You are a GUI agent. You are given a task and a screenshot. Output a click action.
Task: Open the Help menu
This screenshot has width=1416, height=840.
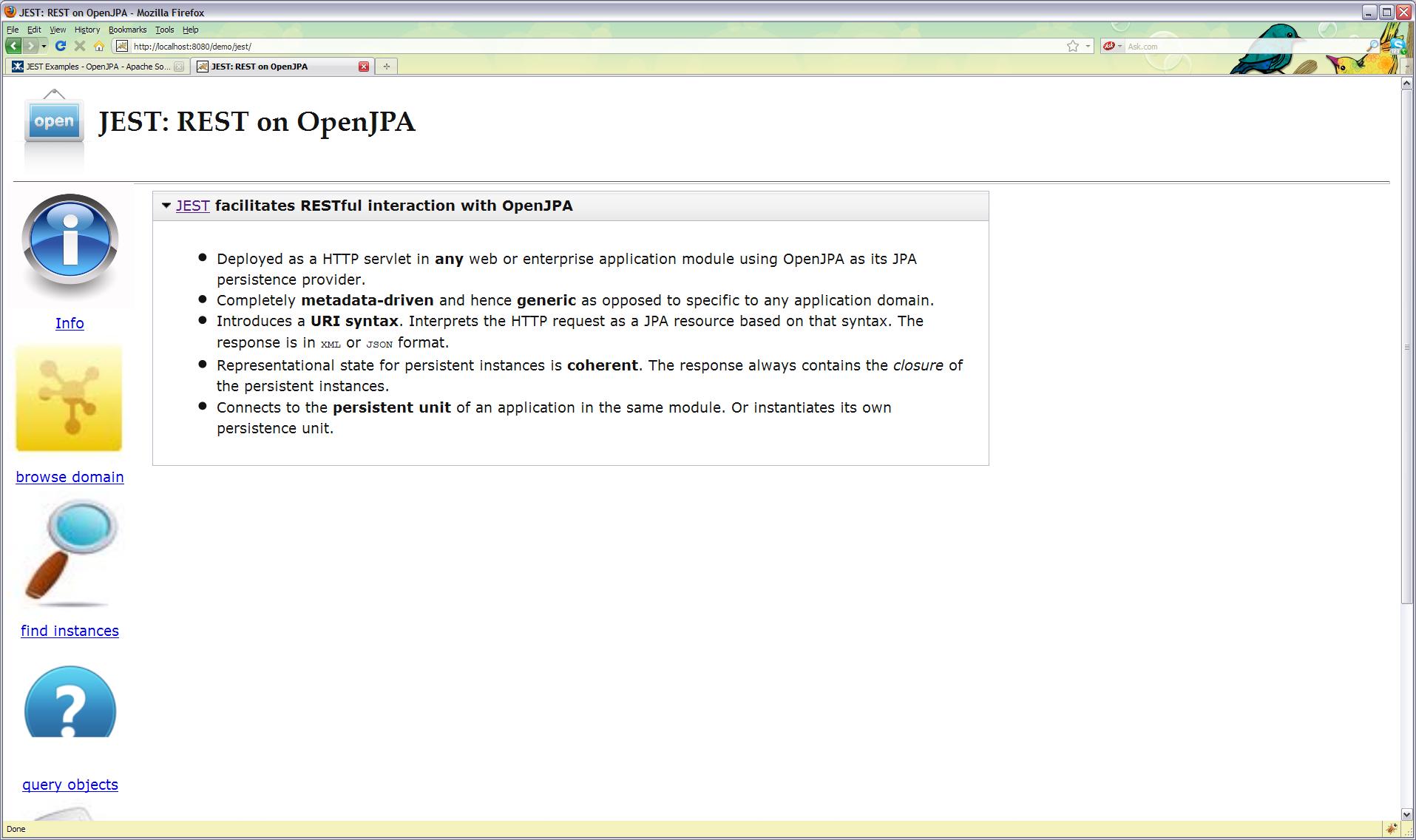[x=190, y=30]
